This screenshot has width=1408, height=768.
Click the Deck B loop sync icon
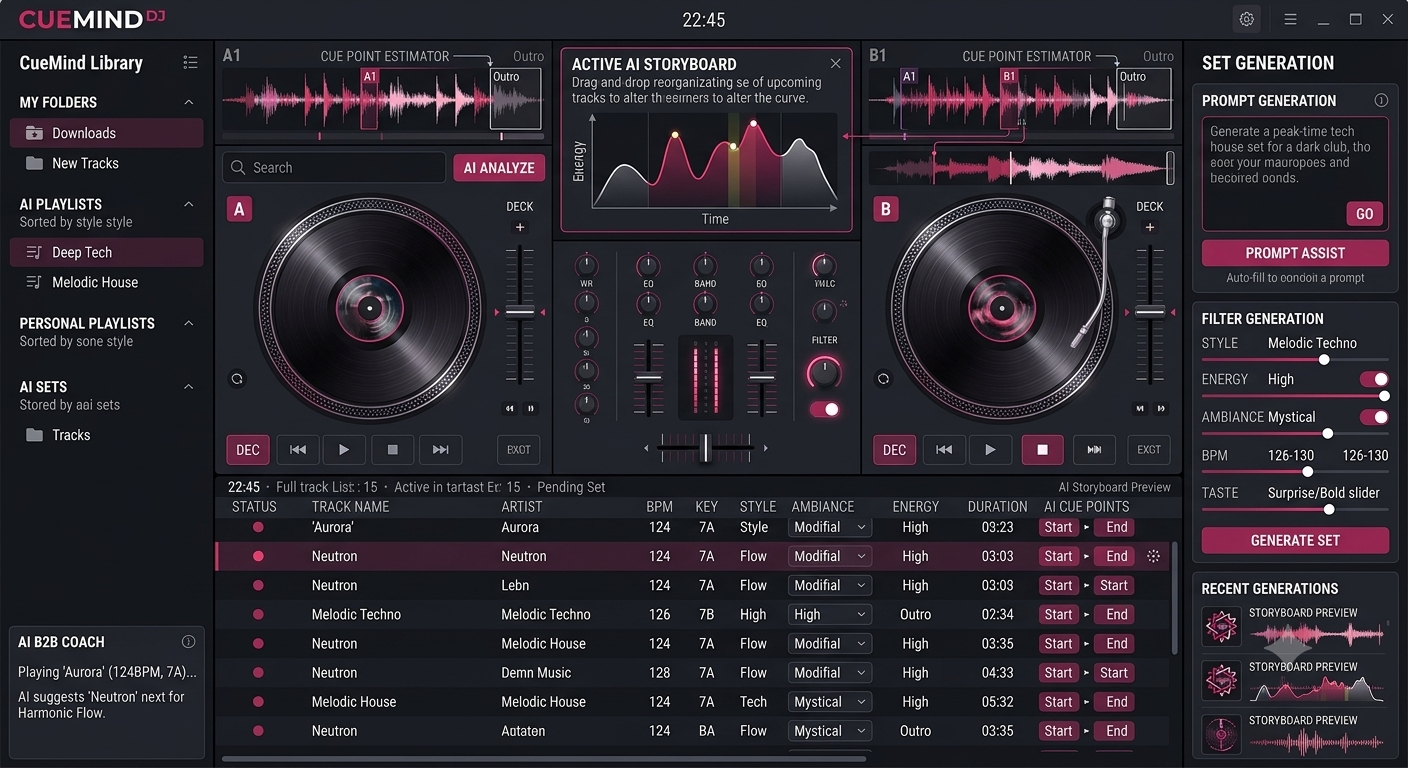[883, 379]
